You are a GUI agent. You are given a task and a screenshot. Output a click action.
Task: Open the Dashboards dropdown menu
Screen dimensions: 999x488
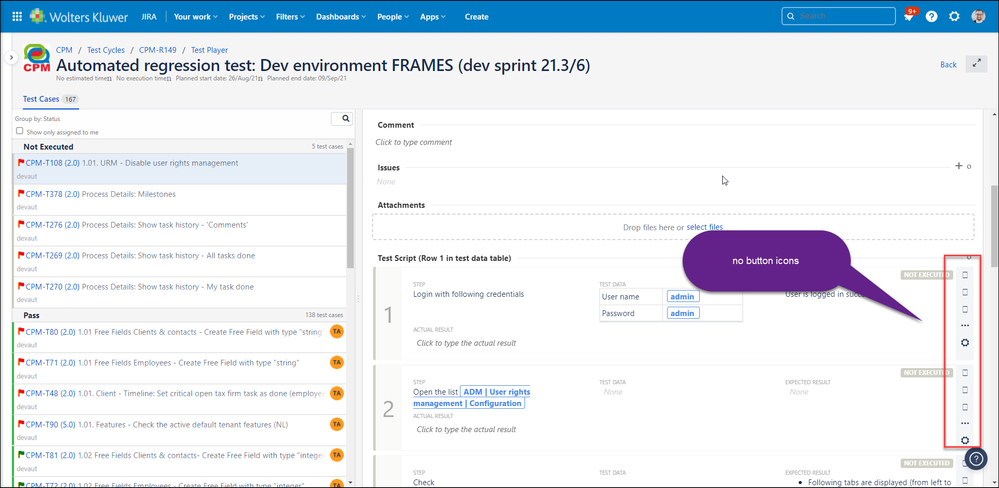[340, 17]
